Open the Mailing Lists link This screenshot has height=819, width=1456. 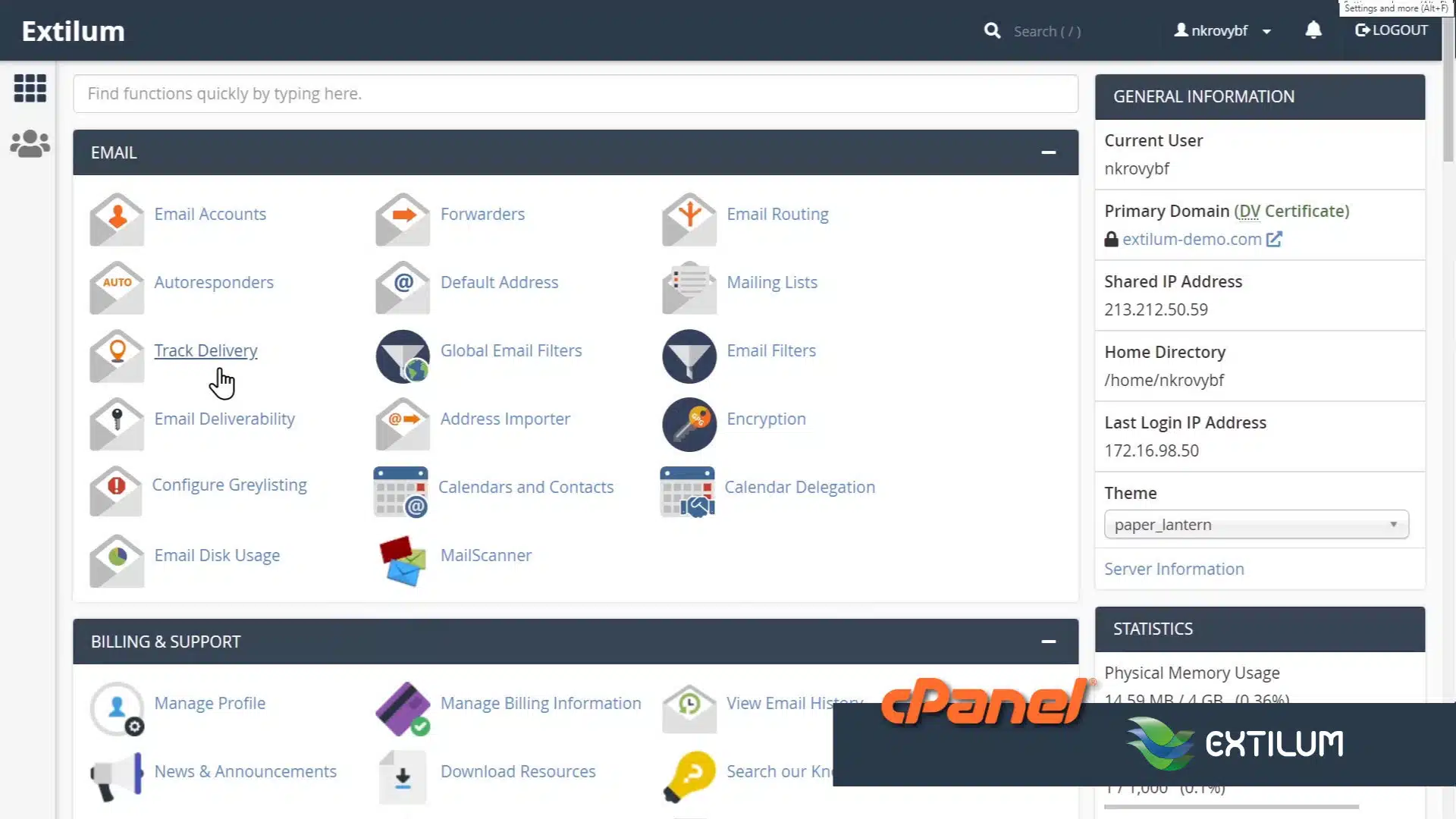[x=772, y=282]
